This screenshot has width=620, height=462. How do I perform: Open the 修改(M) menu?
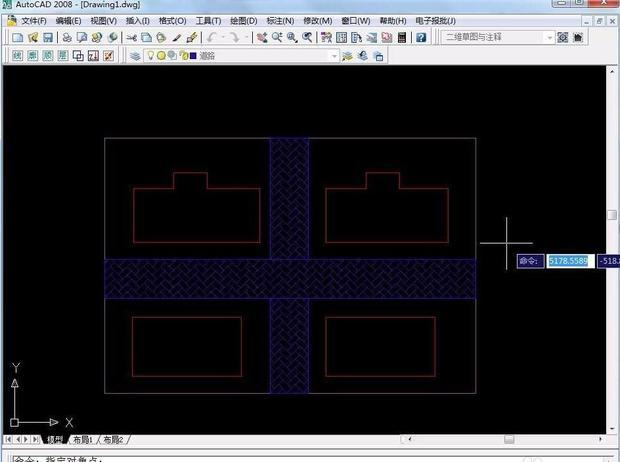pos(318,20)
